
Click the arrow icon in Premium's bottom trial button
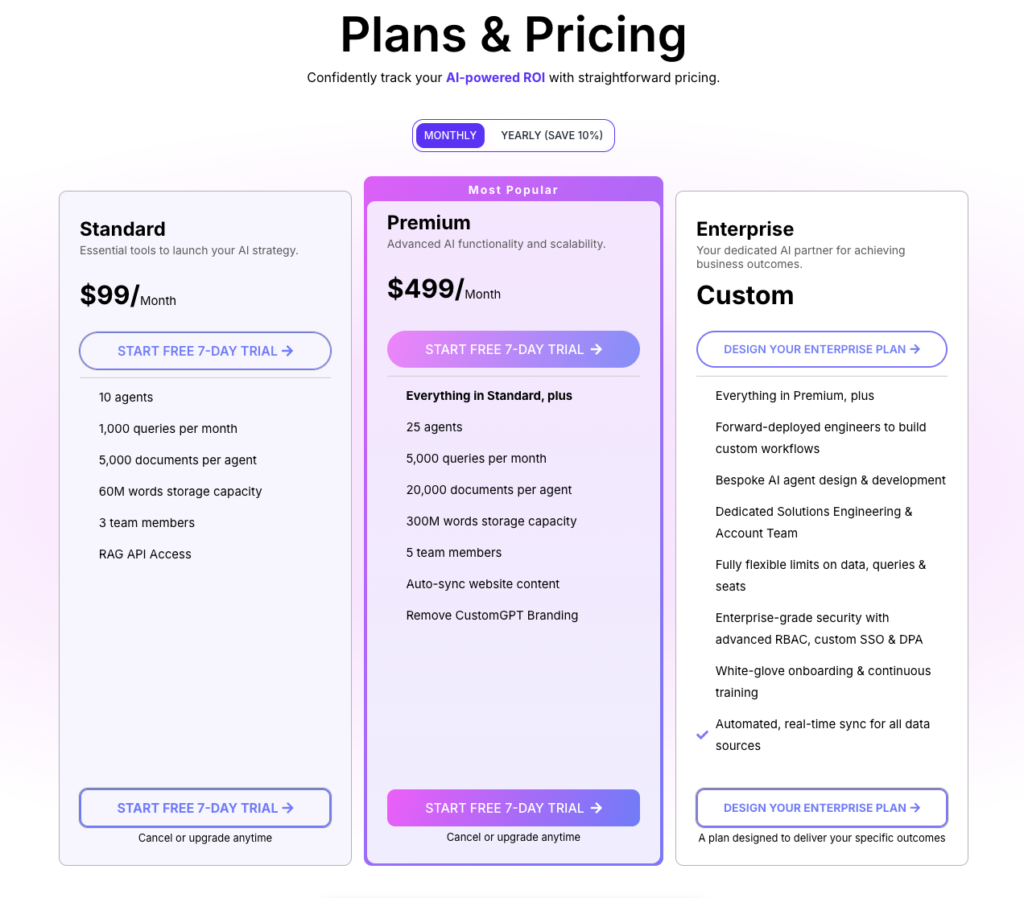598,807
